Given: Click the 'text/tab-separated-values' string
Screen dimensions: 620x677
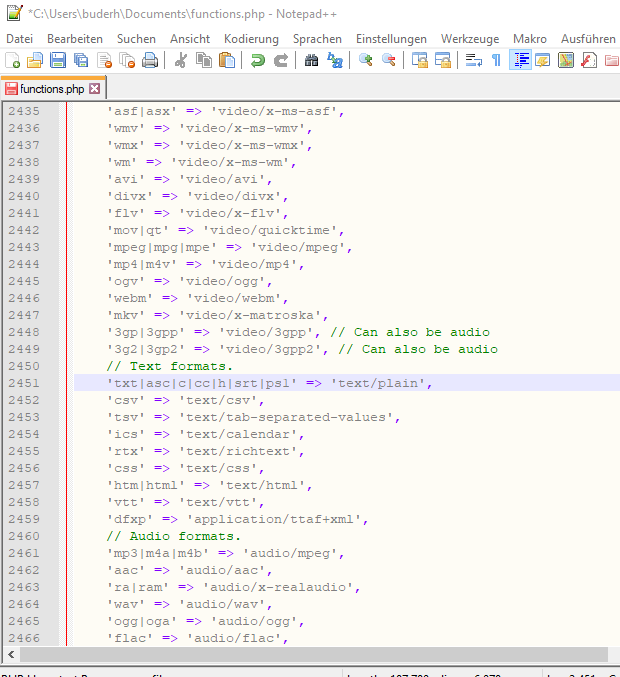Looking at the screenshot, I should tap(285, 417).
